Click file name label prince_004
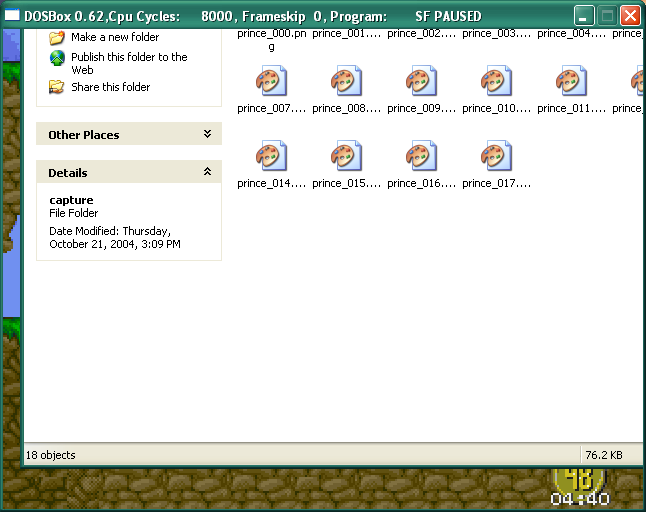The height and width of the screenshot is (512, 646). point(571,33)
